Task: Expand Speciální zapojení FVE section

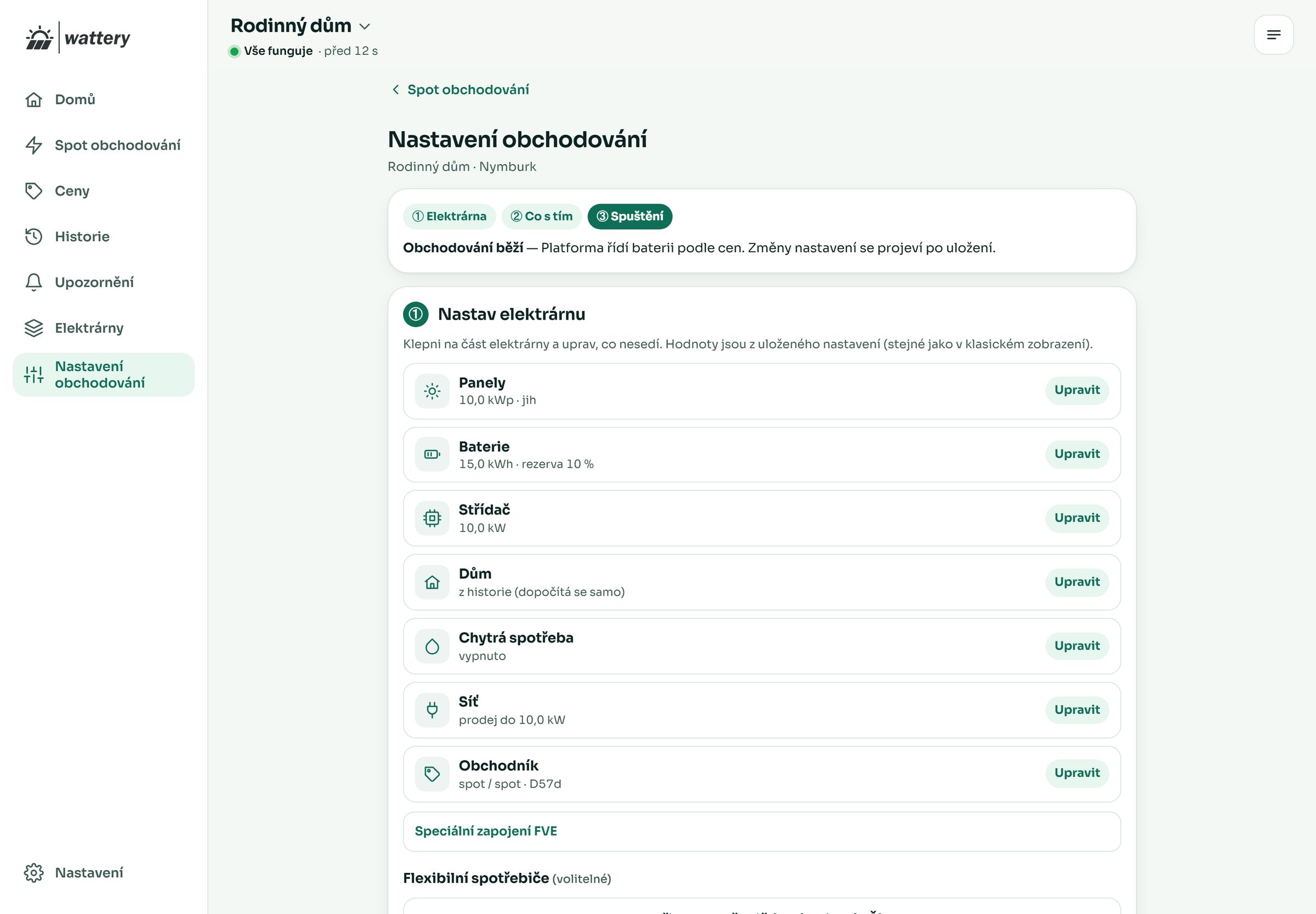Action: [762, 832]
